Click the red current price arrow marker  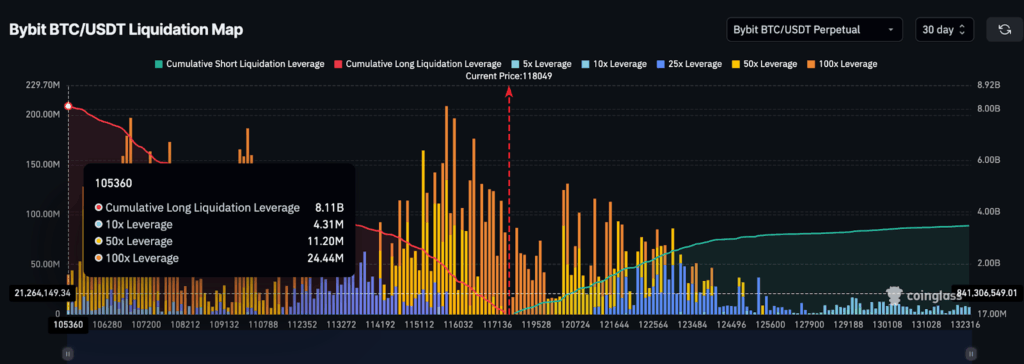point(509,92)
